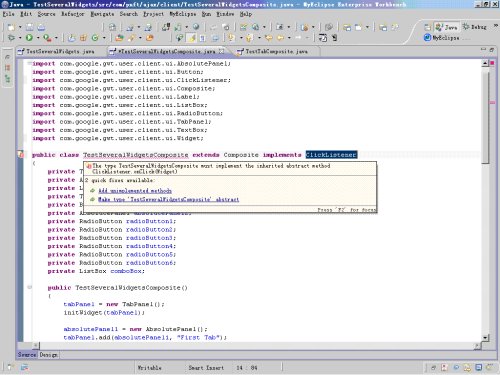Switch to the Debug perspective
Viewport: 500px width, 375px height.
pos(475,27)
